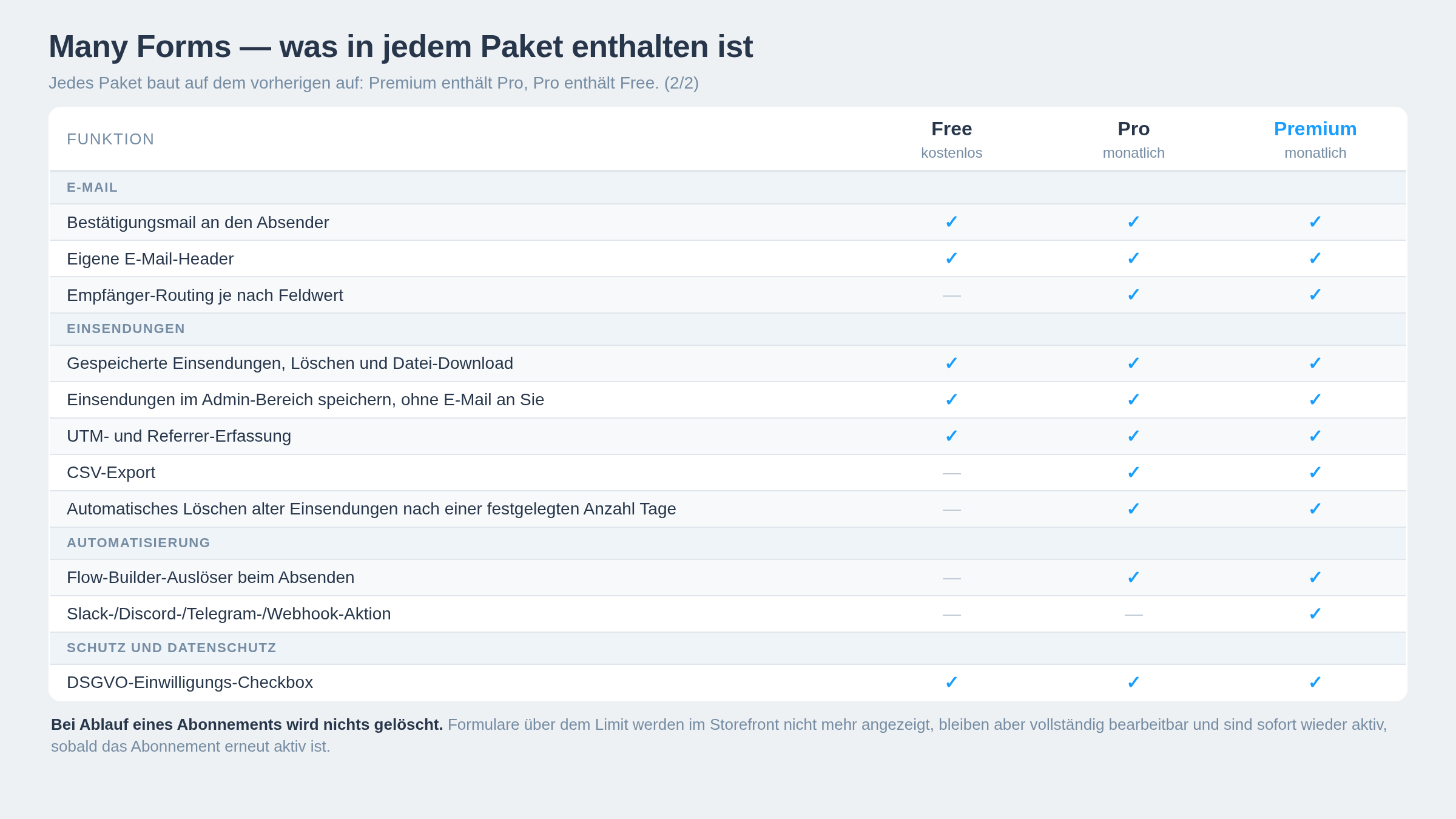Click the AUTOMATISIERUNG section heading

[x=138, y=543]
